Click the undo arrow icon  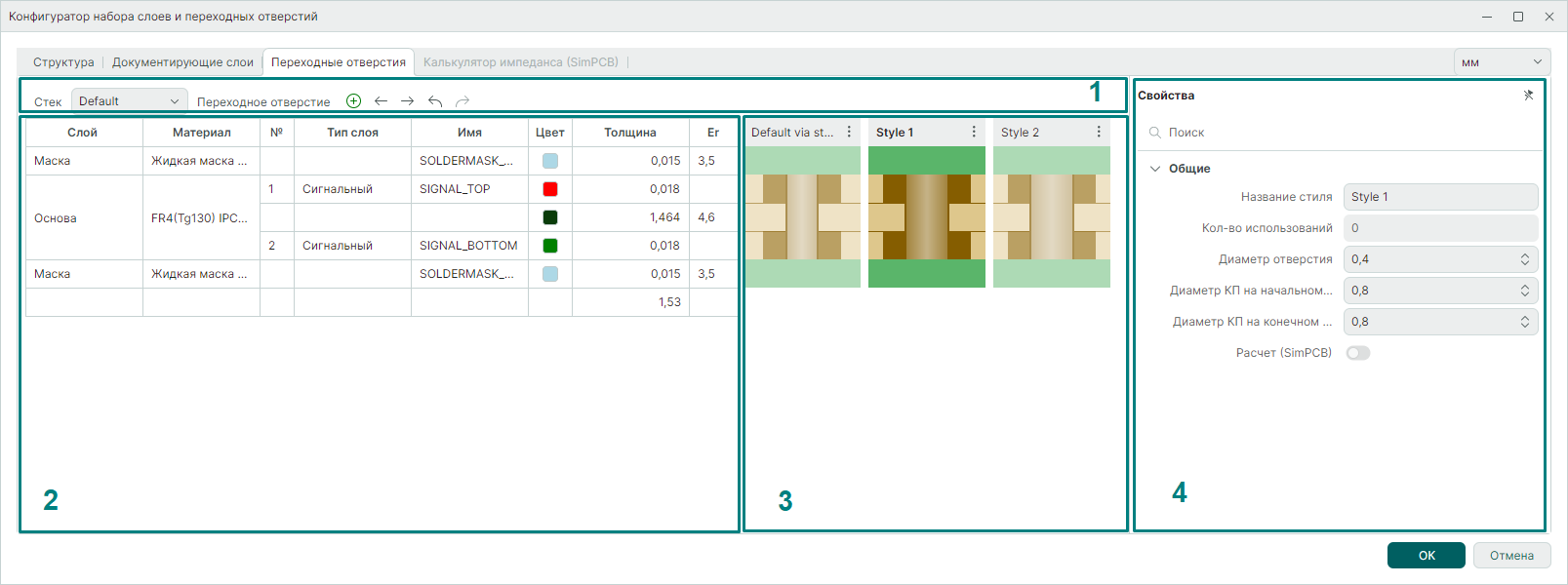pyautogui.click(x=435, y=101)
